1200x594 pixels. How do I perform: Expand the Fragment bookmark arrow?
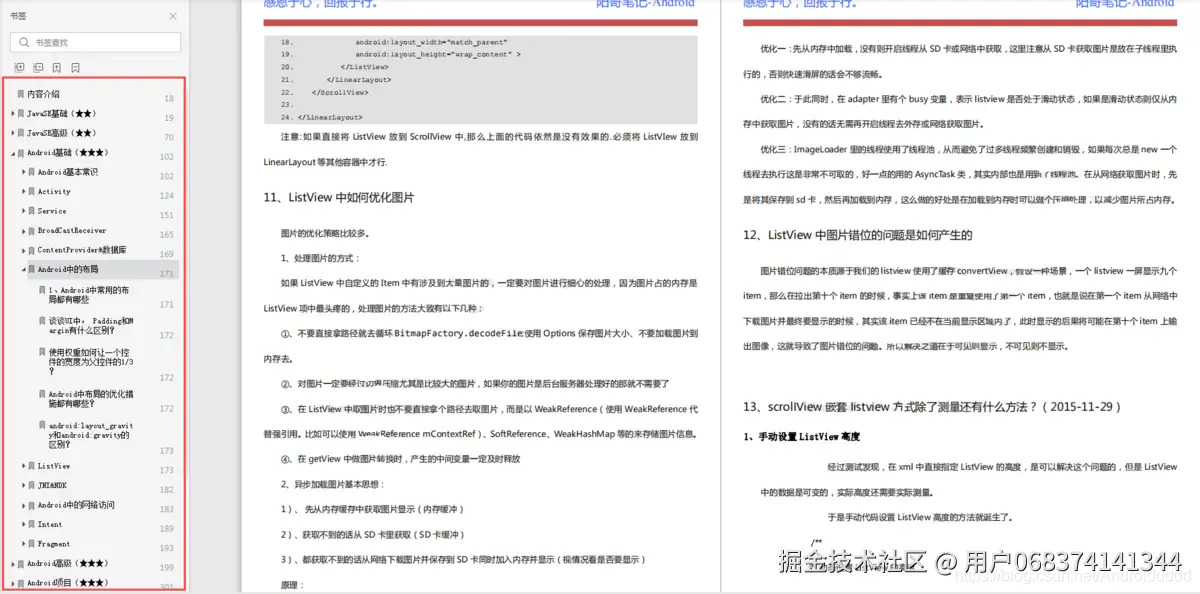23,544
